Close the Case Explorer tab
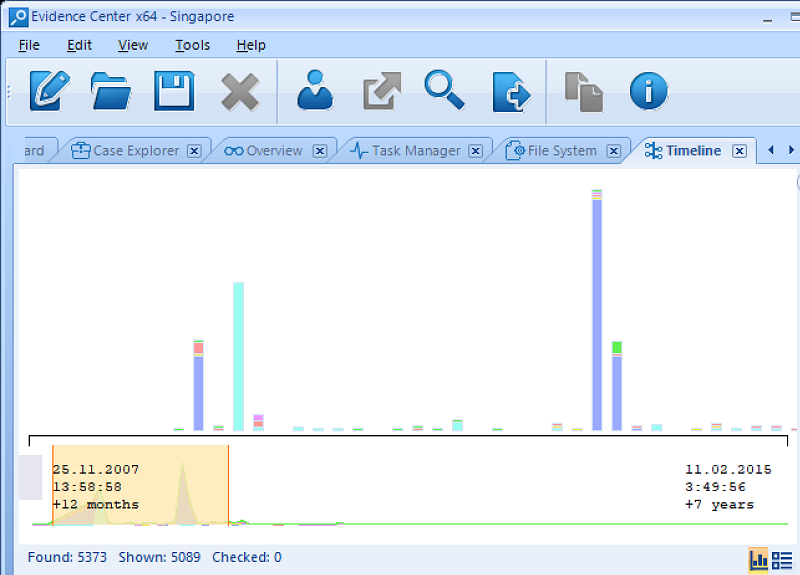The height and width of the screenshot is (575, 800). 194,151
